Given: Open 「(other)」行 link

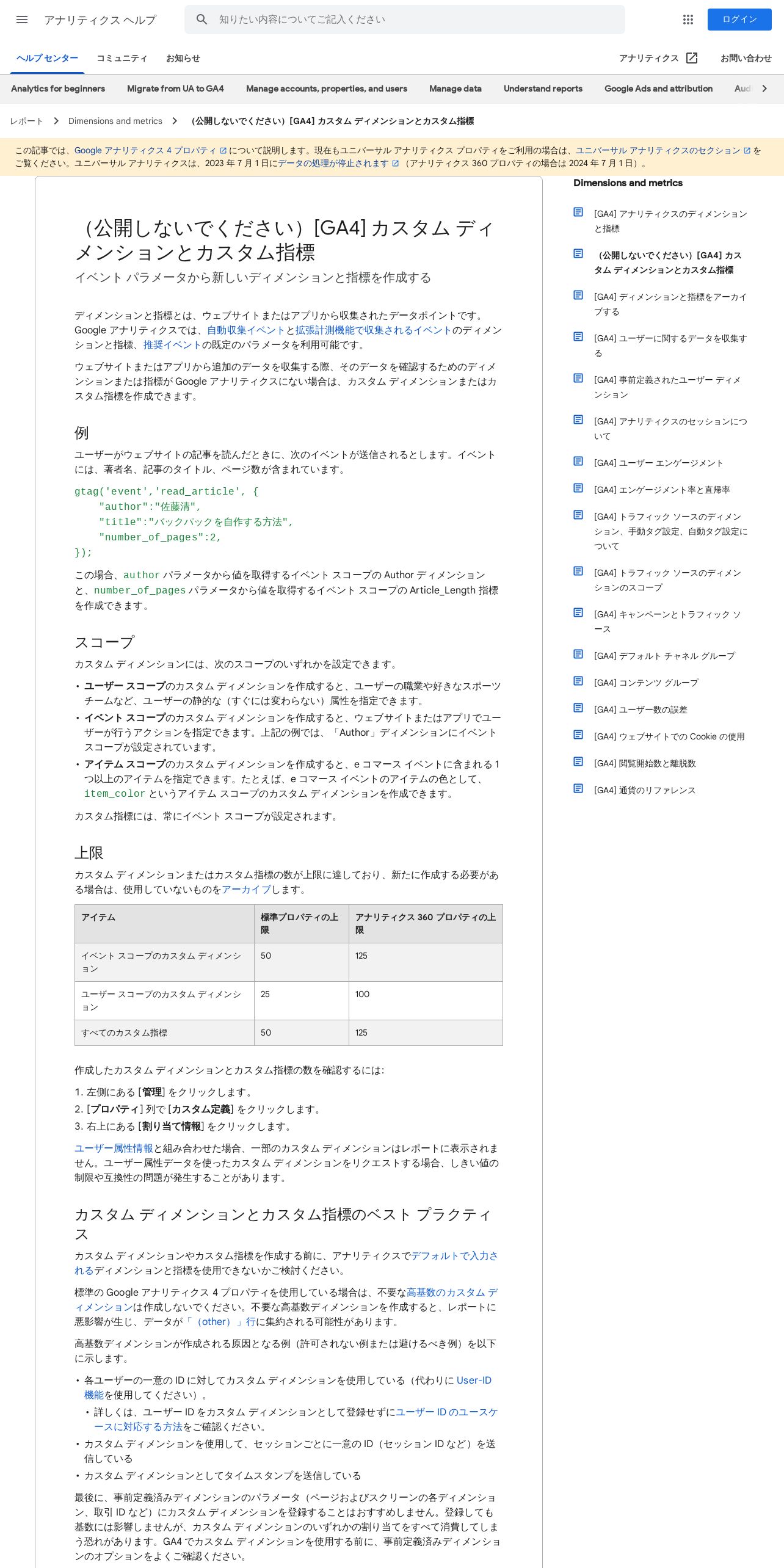Looking at the screenshot, I should 220,1322.
